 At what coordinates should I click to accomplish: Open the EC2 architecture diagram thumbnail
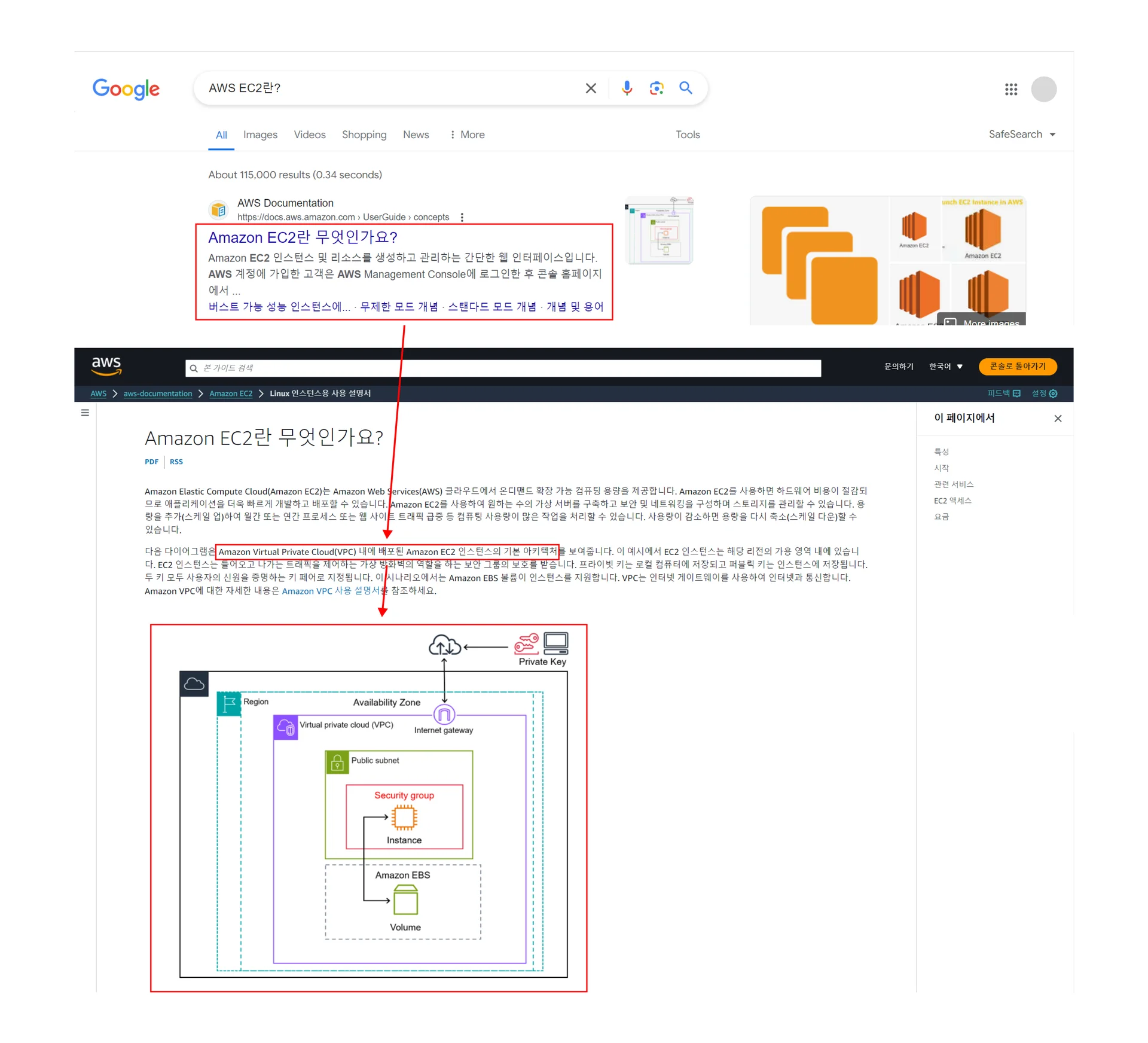coord(659,231)
